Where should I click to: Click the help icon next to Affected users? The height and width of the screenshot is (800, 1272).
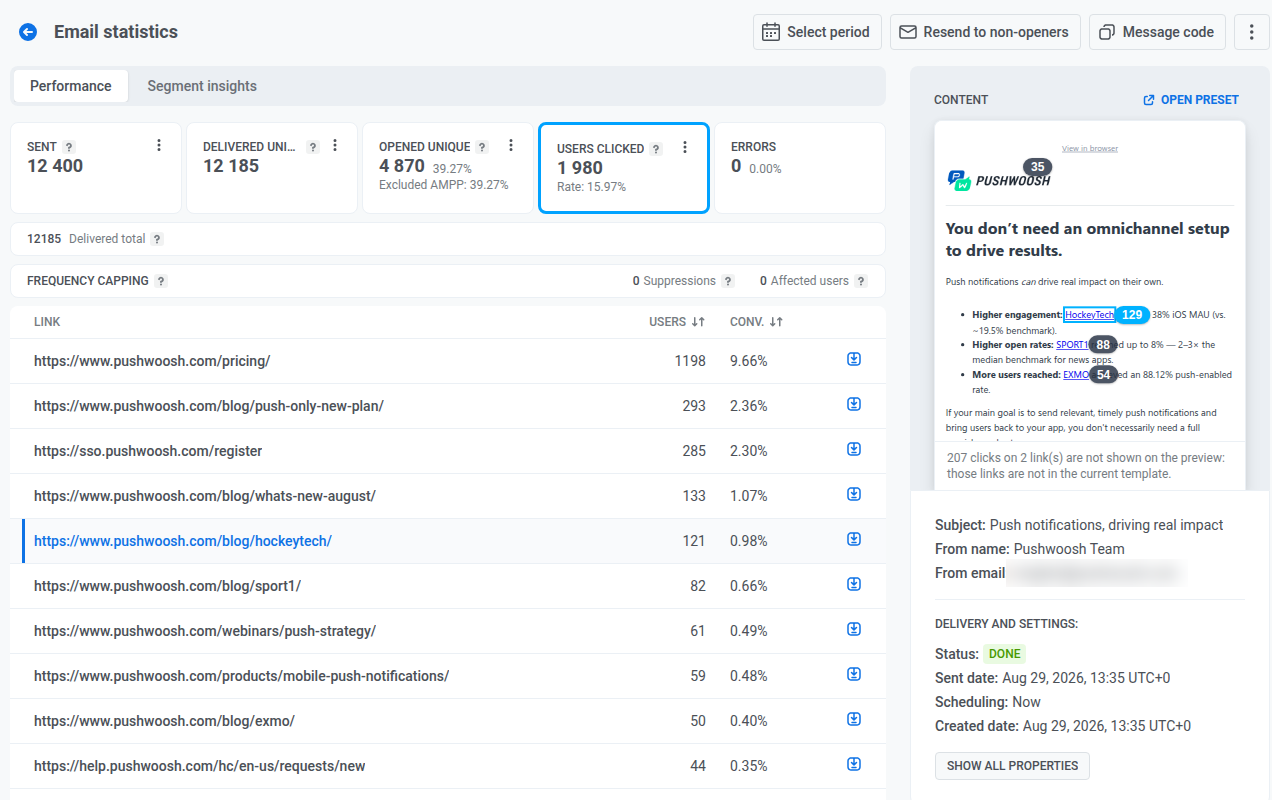click(x=861, y=281)
